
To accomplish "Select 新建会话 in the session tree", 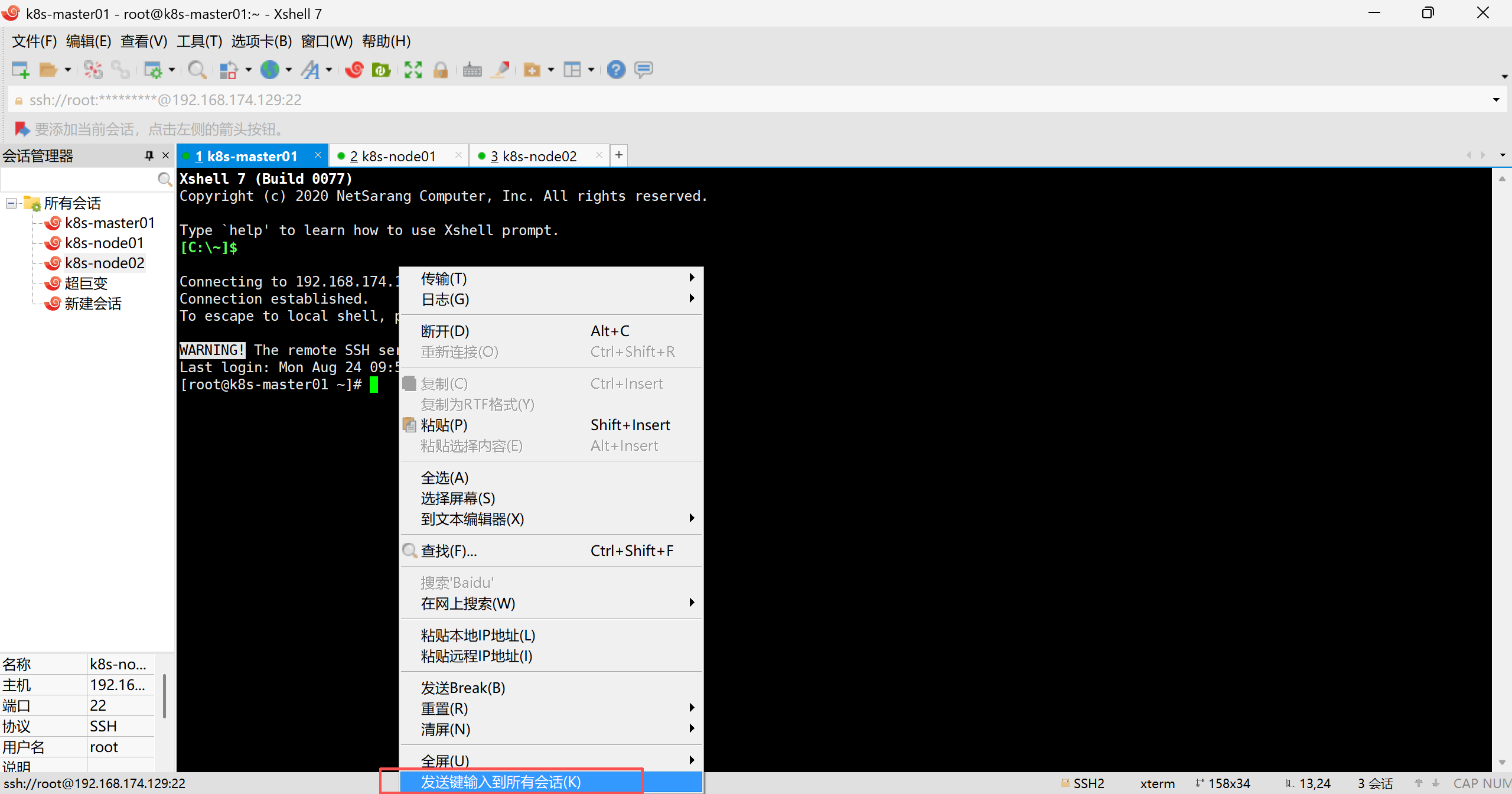I will [x=93, y=303].
